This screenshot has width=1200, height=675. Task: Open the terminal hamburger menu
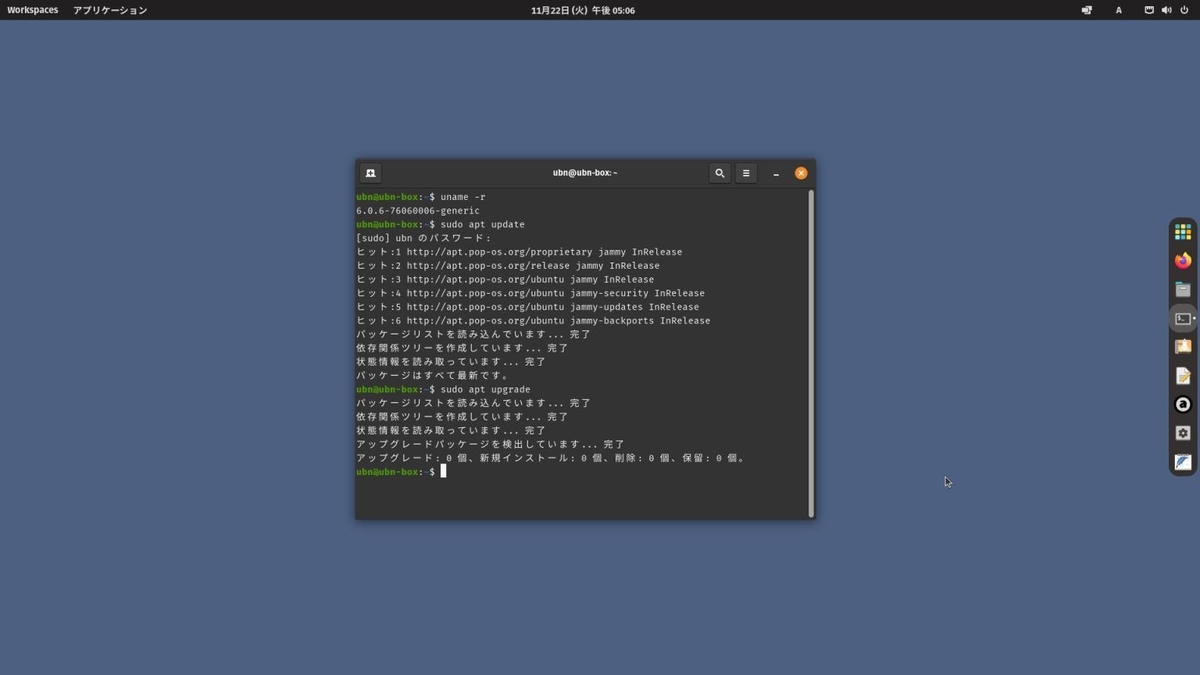[x=746, y=173]
